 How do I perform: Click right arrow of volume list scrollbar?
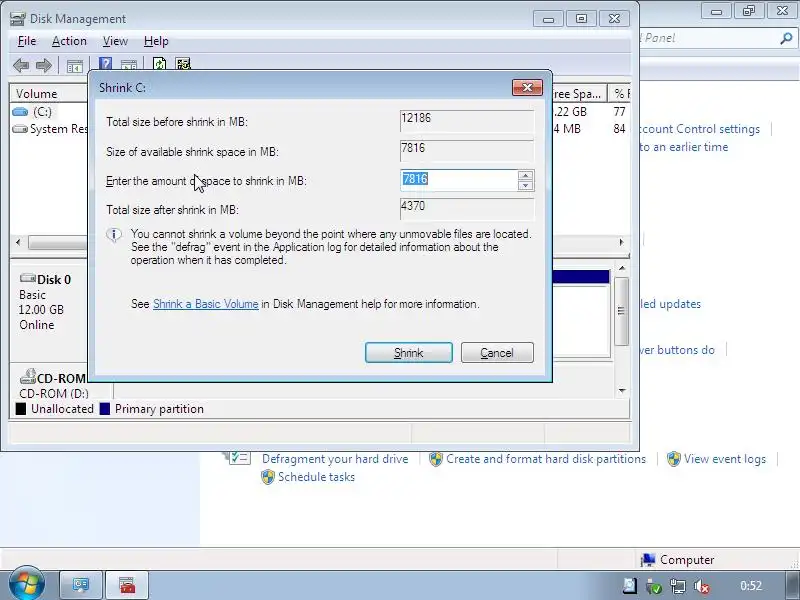point(621,242)
